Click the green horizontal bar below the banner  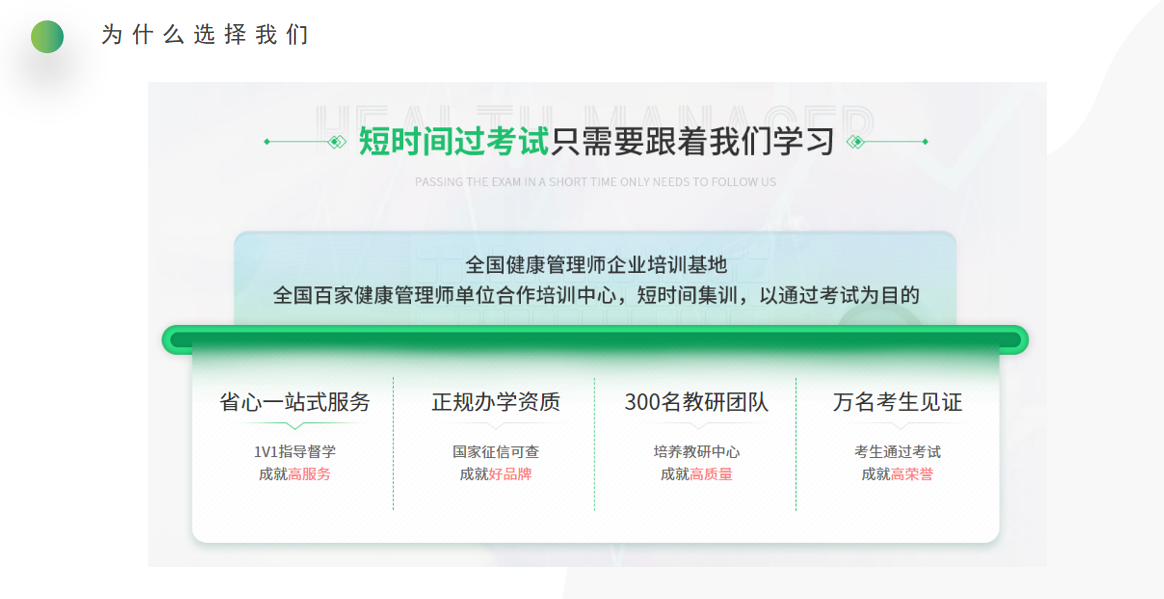pyautogui.click(x=595, y=340)
